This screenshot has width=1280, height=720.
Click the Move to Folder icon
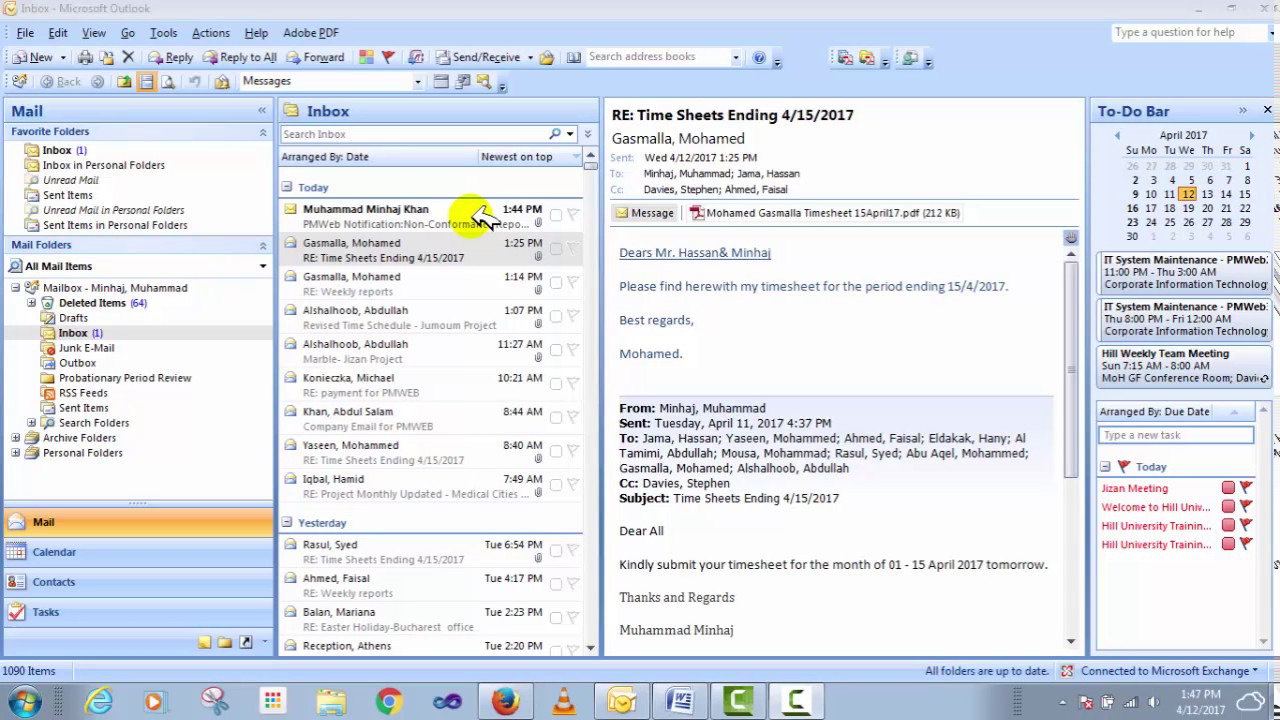(x=107, y=57)
